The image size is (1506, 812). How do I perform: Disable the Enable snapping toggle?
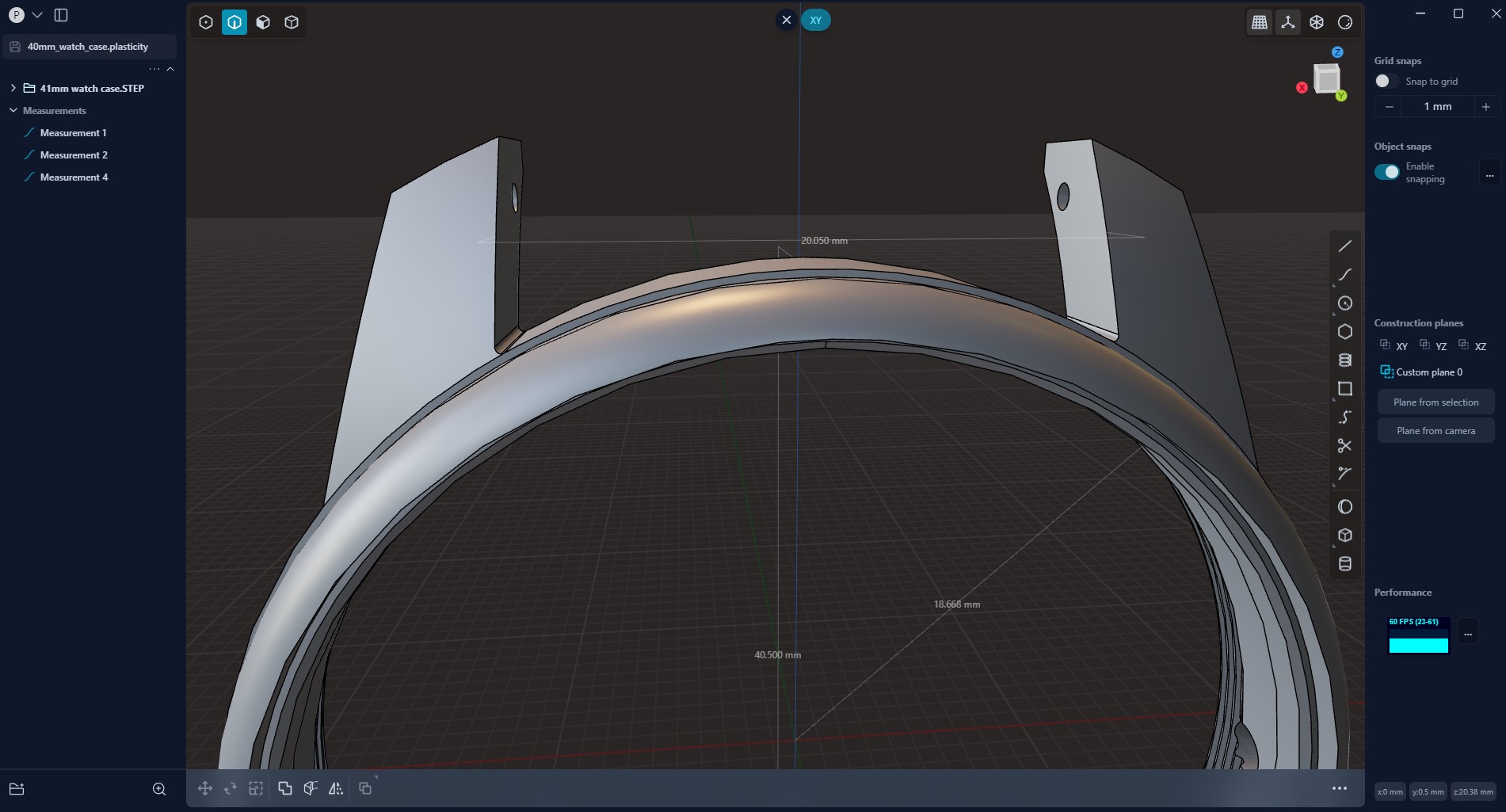[1386, 172]
